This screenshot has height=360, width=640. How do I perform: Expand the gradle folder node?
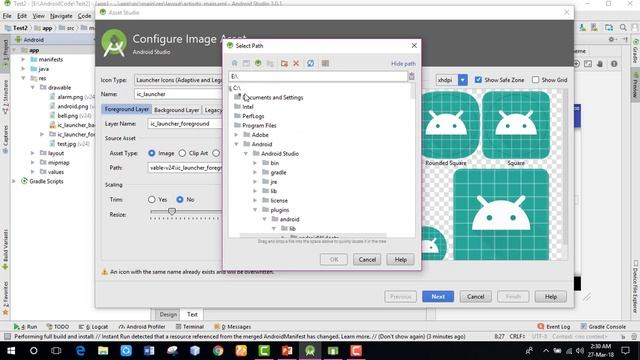point(255,172)
